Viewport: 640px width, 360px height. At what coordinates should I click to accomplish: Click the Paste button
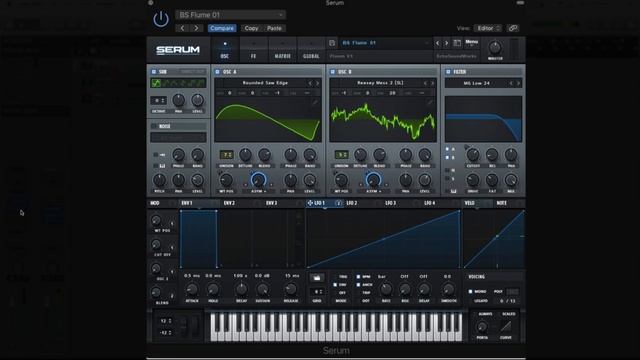point(274,28)
